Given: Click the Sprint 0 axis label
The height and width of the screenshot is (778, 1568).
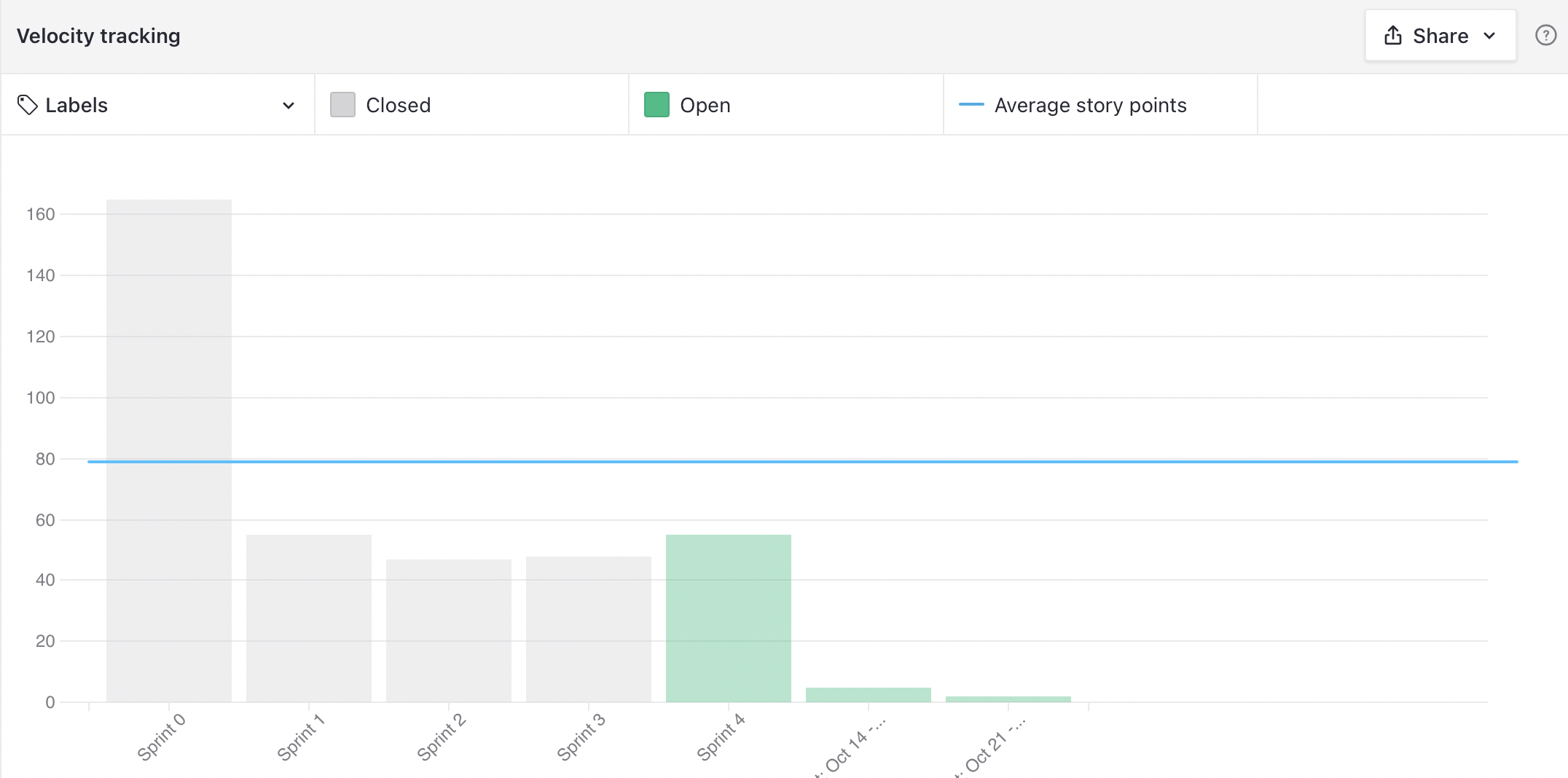Looking at the screenshot, I should pos(161,737).
